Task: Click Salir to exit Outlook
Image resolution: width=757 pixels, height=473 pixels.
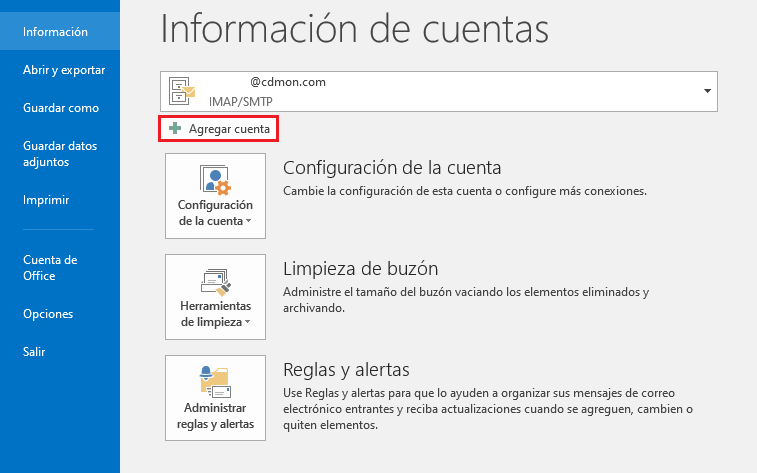Action: point(34,352)
